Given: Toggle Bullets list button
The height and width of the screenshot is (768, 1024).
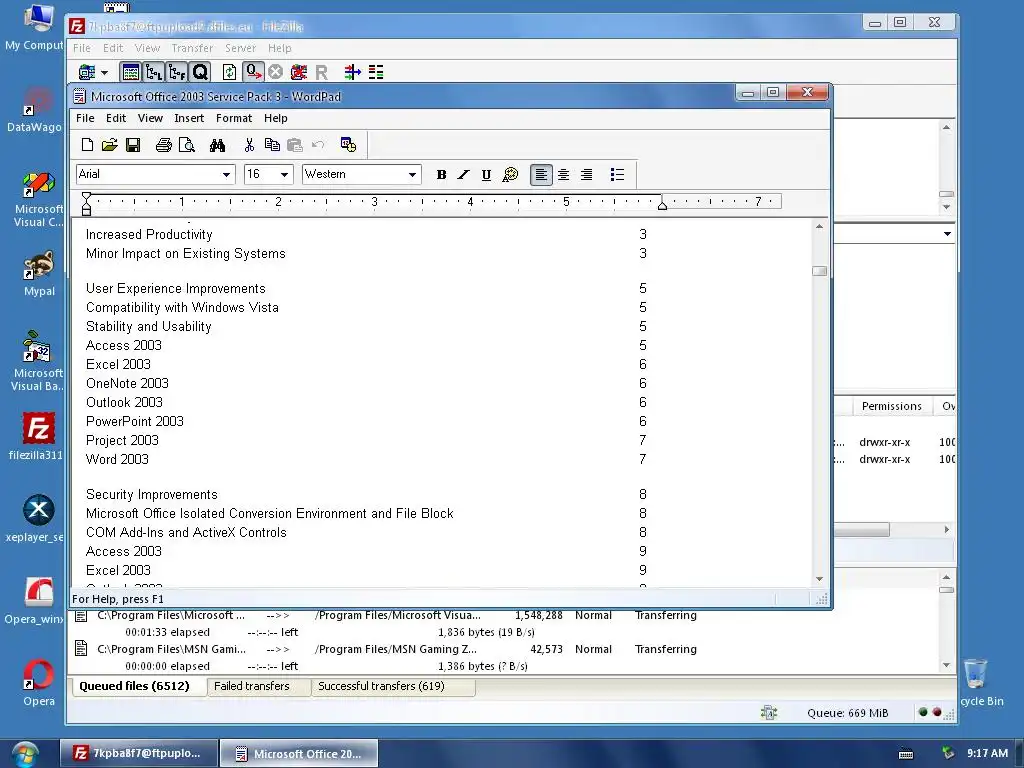Looking at the screenshot, I should tap(617, 174).
